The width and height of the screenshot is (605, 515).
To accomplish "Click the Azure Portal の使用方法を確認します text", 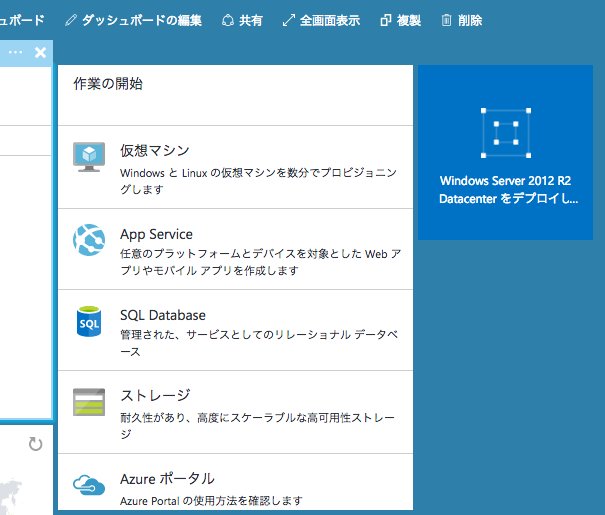I will (211, 501).
